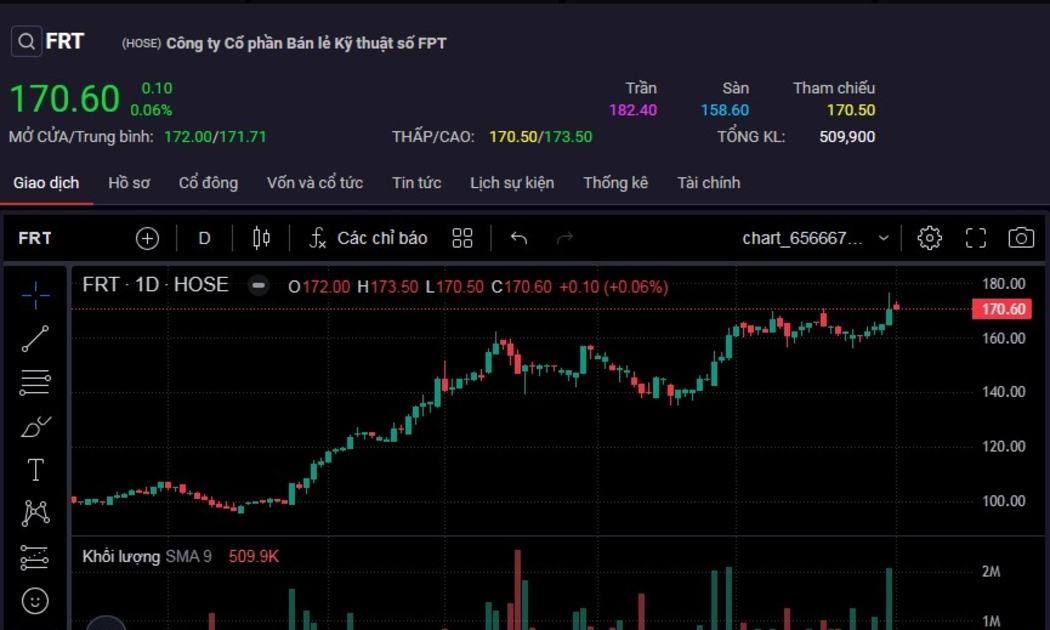Switch to the Tài chính tab

point(708,183)
